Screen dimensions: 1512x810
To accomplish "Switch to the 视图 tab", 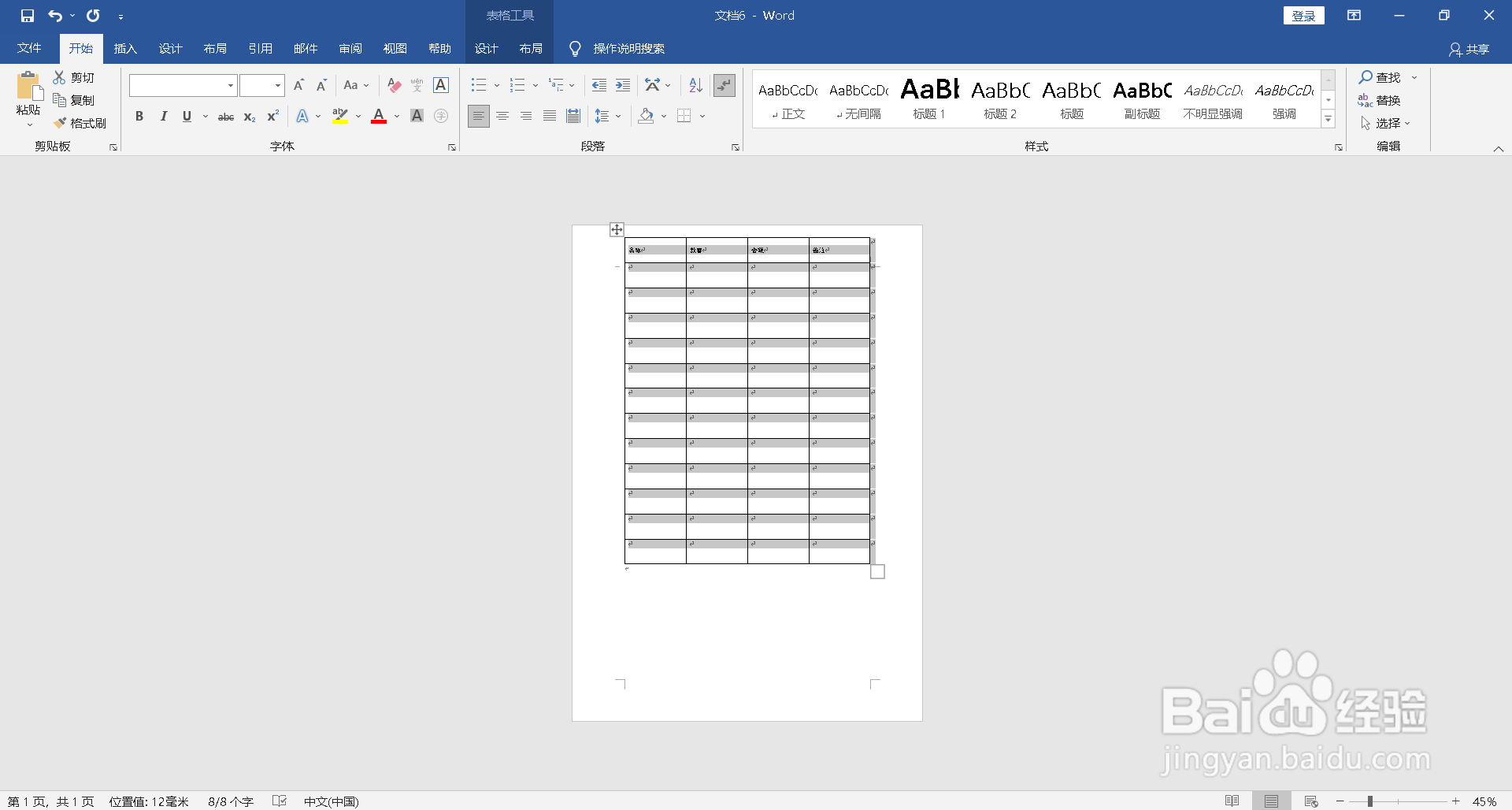I will tap(395, 49).
